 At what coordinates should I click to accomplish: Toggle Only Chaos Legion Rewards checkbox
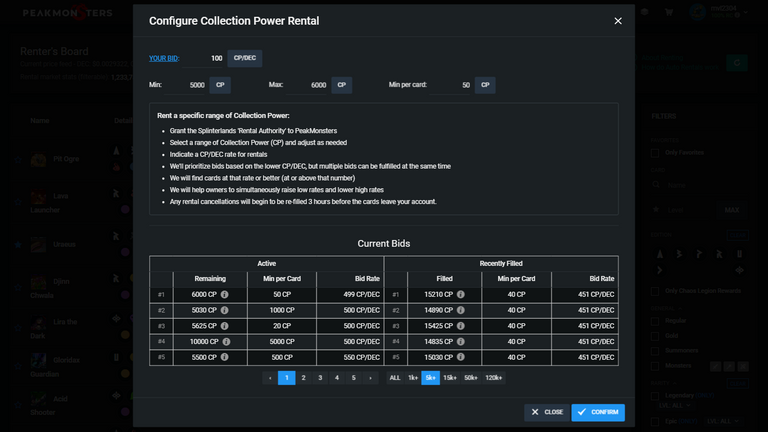click(x=655, y=291)
